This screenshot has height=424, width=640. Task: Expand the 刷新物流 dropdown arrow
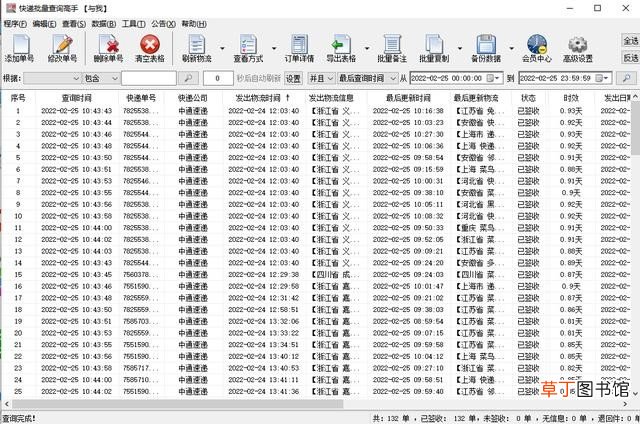coord(222,48)
